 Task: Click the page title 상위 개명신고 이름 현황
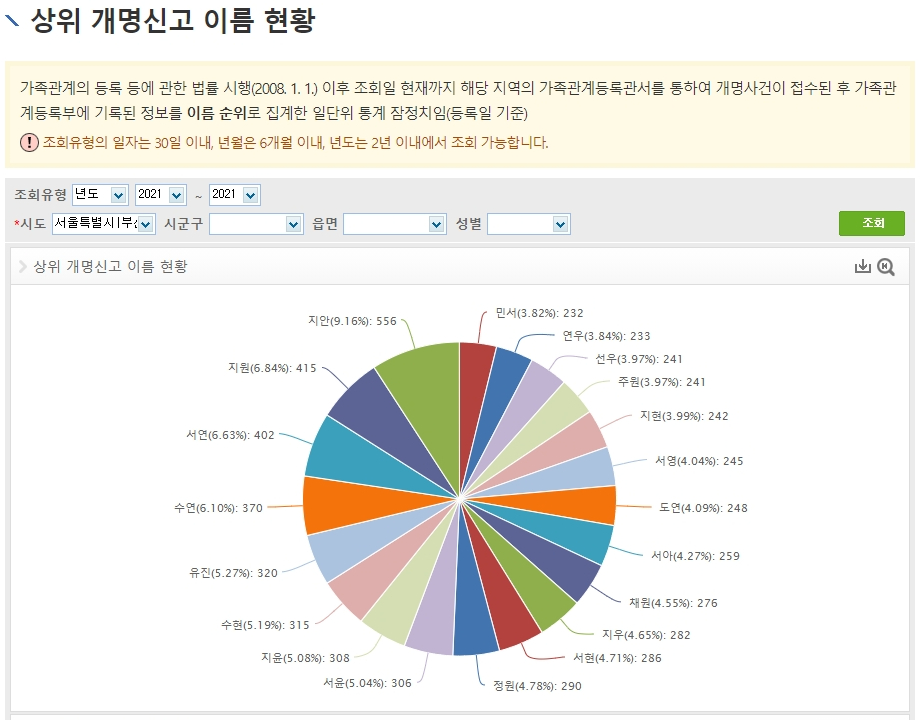pyautogui.click(x=173, y=21)
